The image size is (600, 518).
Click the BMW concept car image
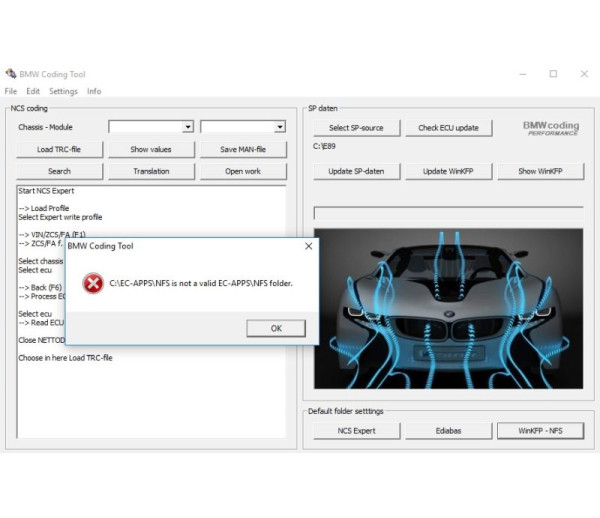coord(448,308)
